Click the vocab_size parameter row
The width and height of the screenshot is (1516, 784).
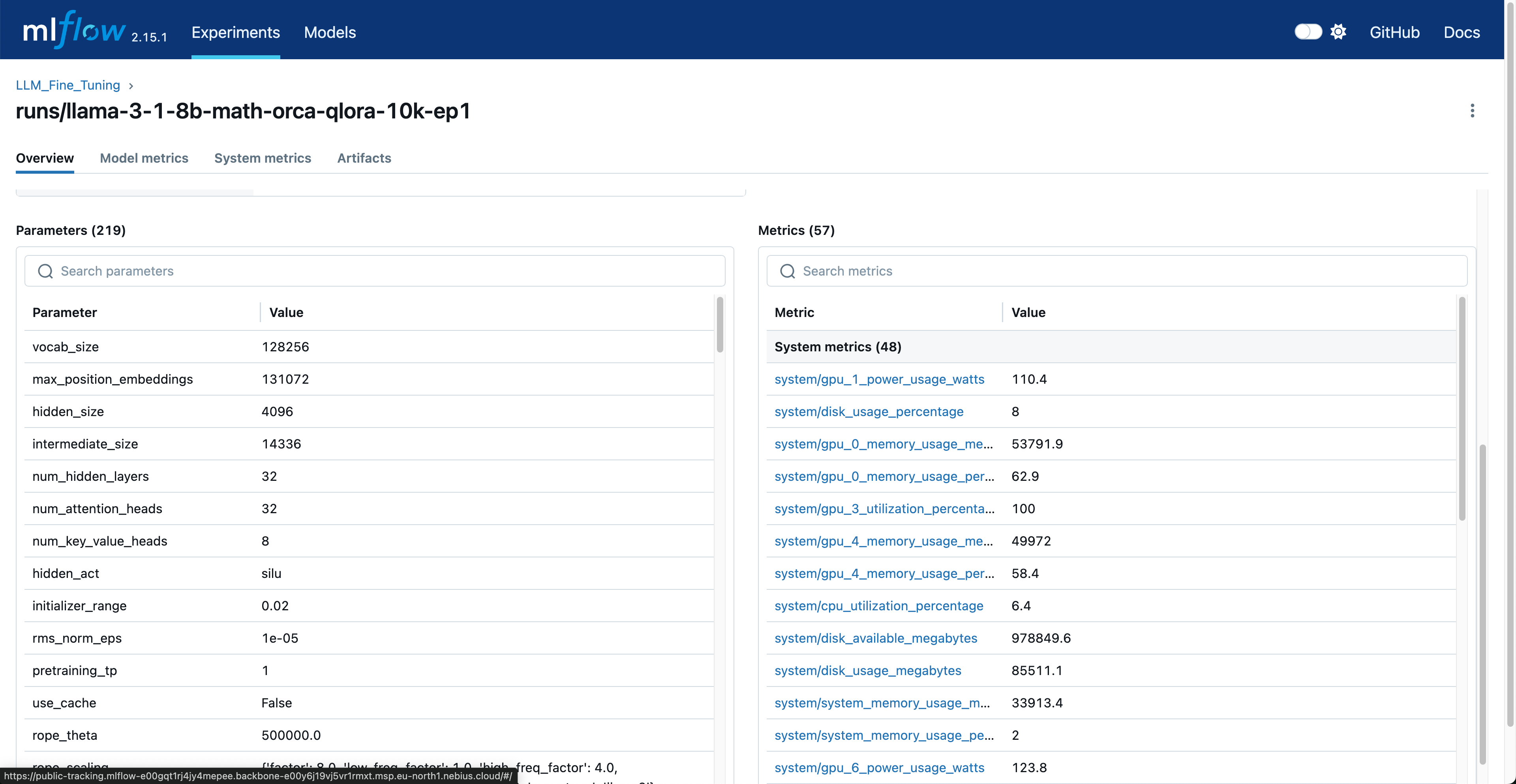369,347
